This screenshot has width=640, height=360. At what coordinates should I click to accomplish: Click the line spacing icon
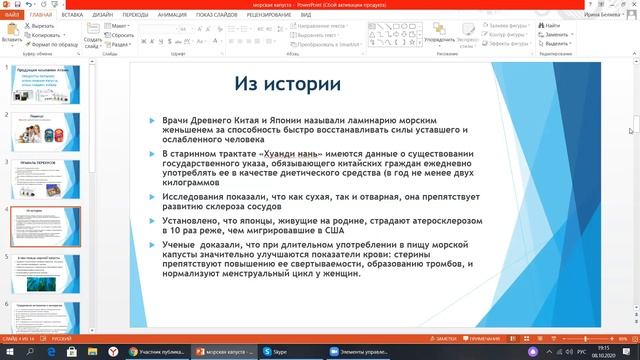[281, 29]
